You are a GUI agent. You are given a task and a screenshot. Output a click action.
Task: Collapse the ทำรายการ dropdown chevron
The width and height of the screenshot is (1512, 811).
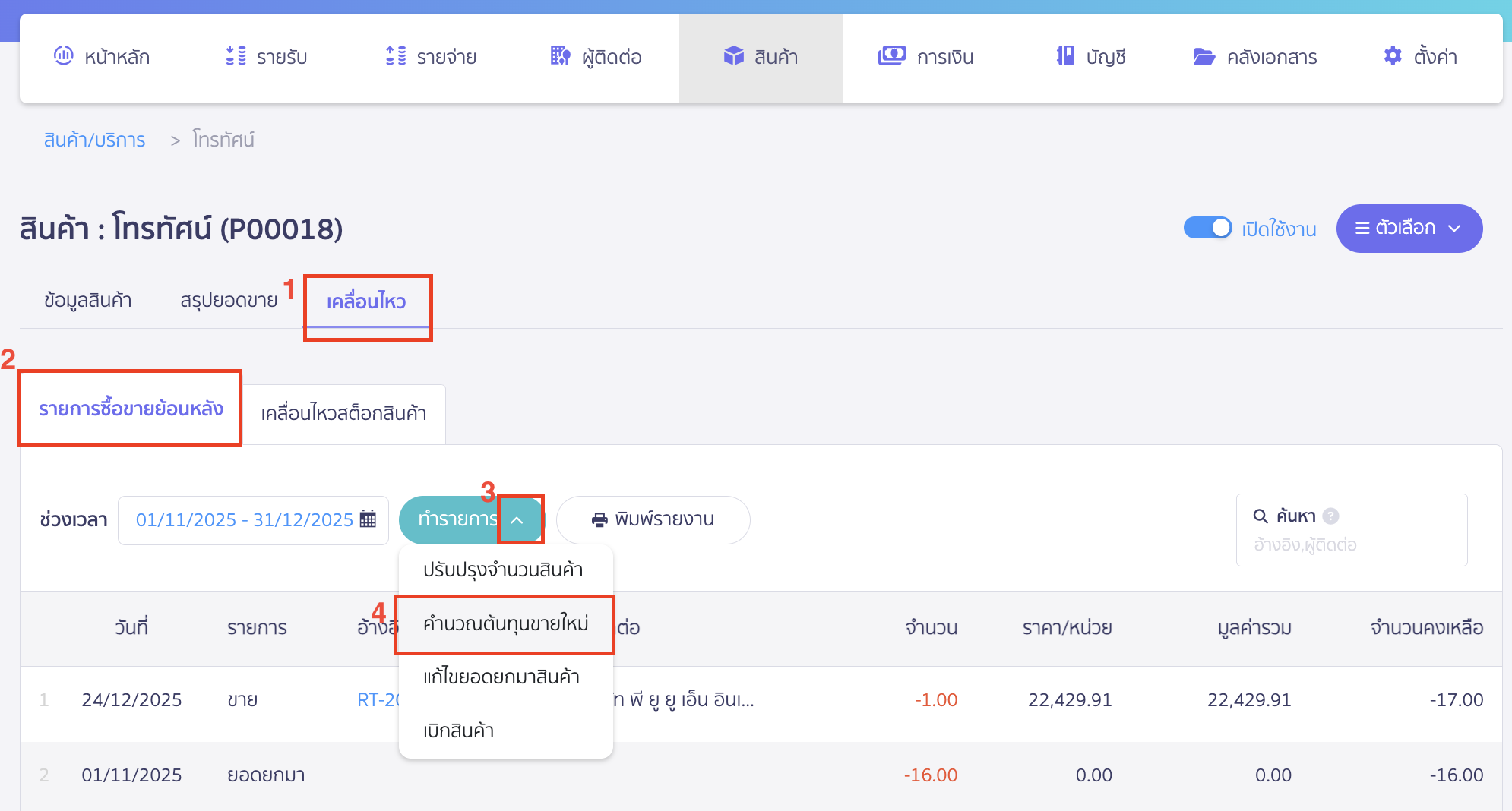tap(519, 519)
